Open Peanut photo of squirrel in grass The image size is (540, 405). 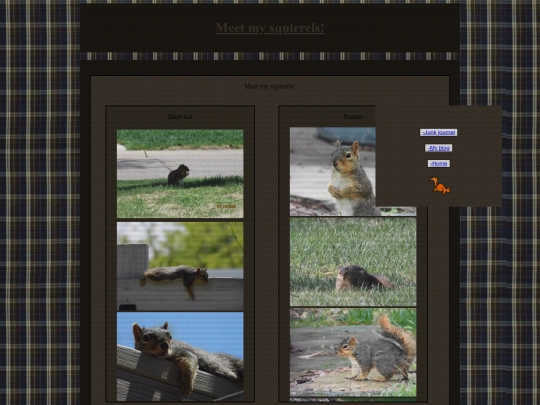tap(353, 262)
